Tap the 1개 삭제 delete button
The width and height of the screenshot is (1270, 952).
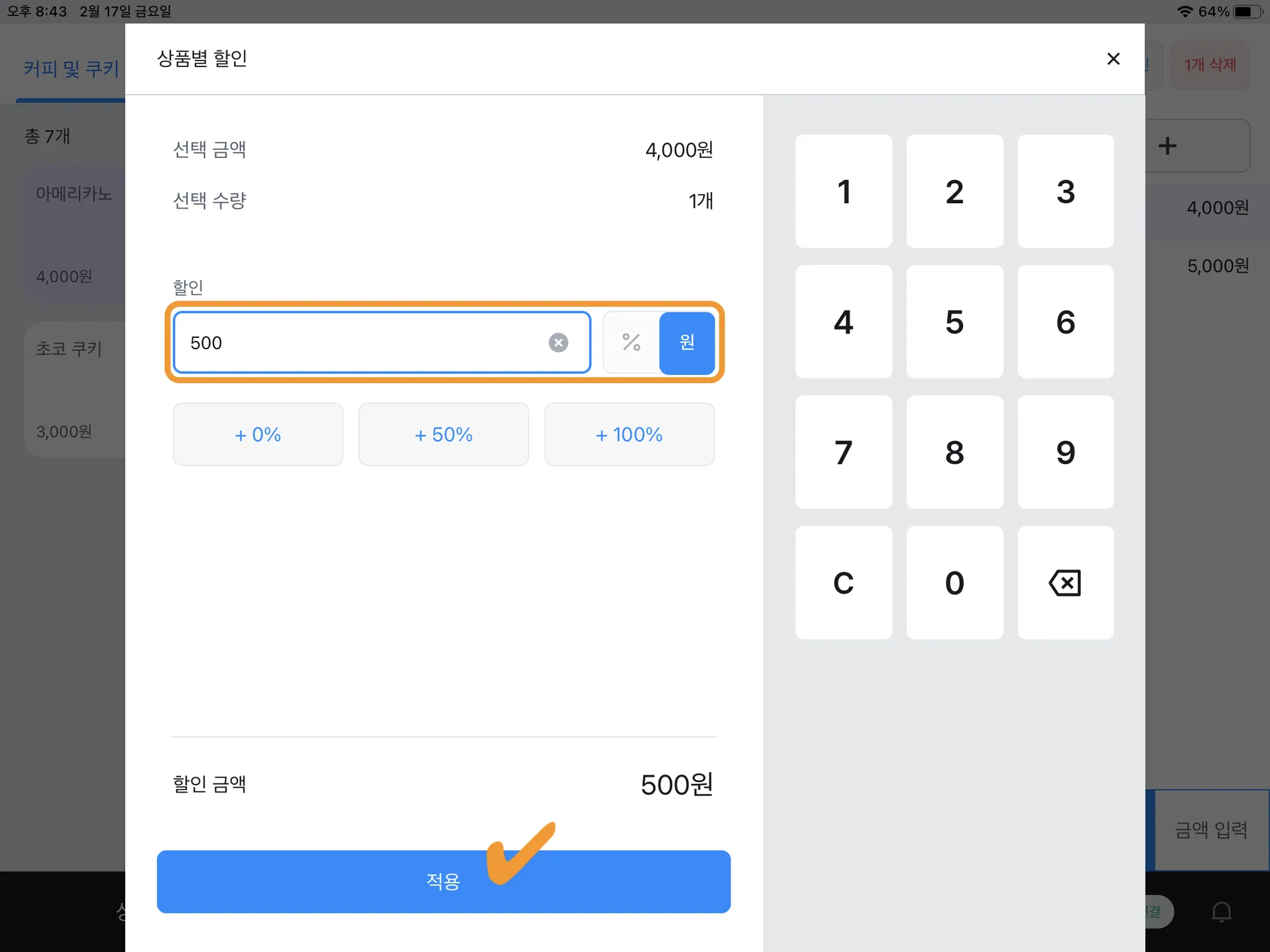click(x=1210, y=65)
